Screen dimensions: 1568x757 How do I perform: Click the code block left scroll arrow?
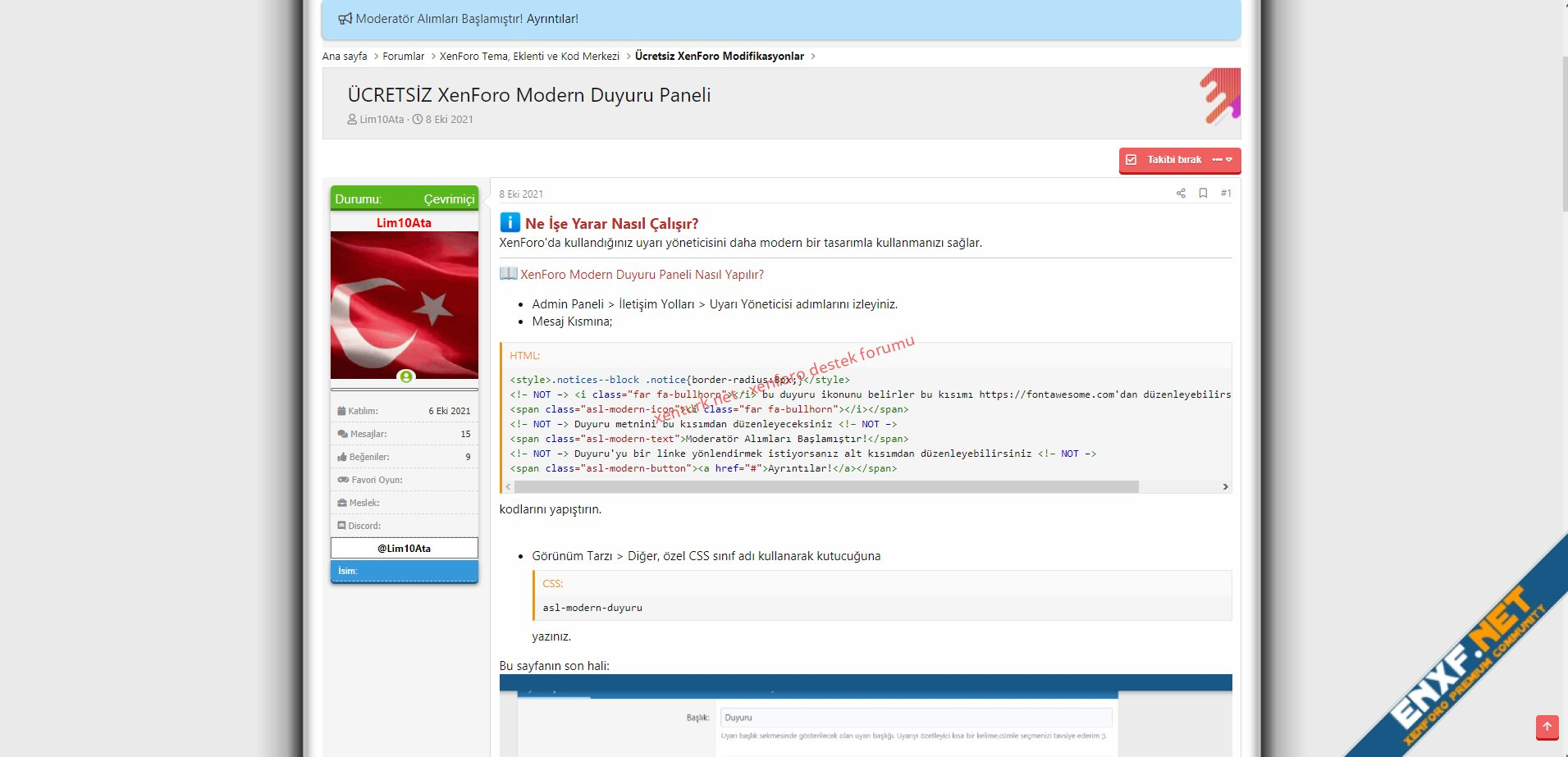pos(508,487)
